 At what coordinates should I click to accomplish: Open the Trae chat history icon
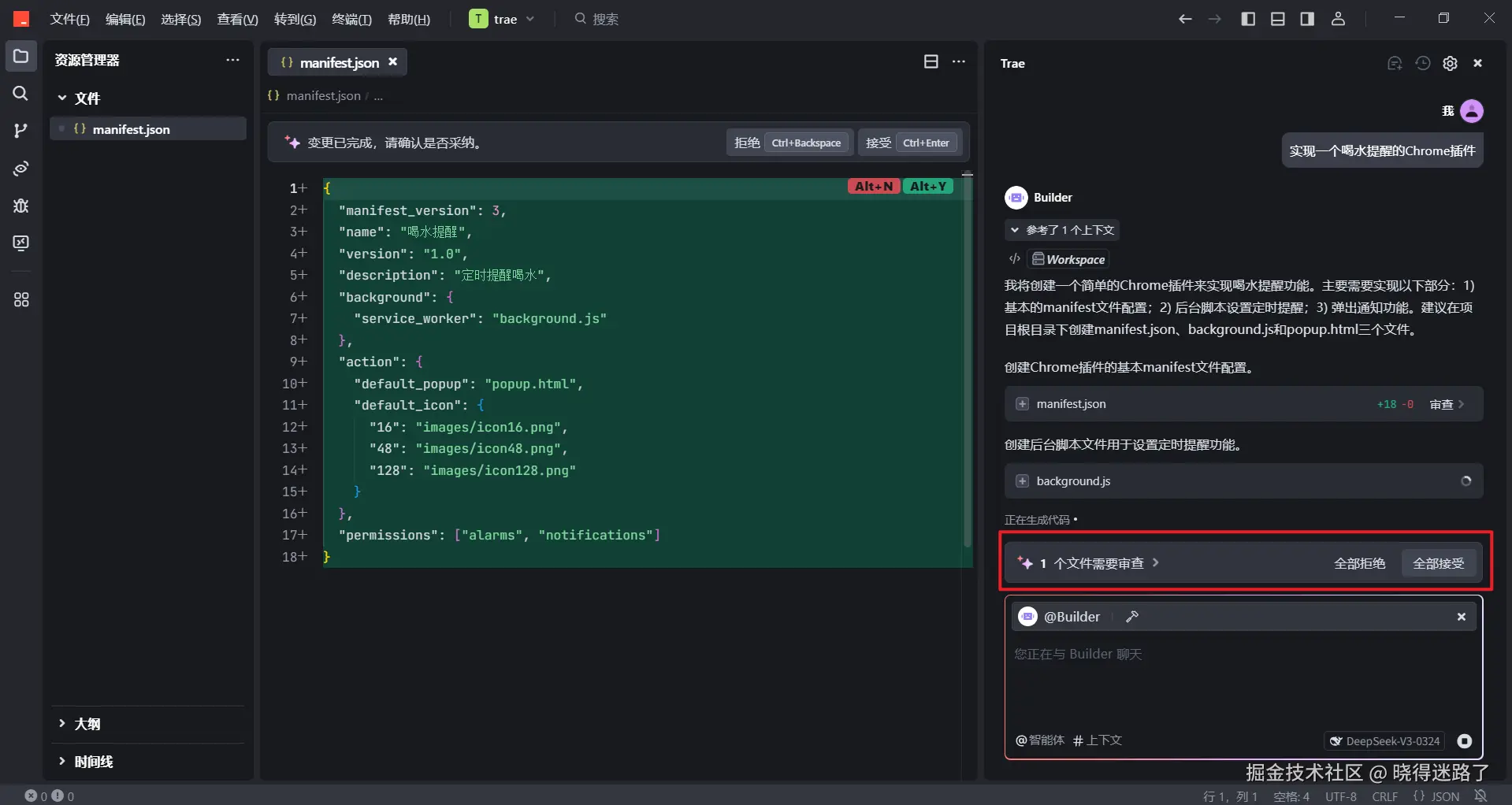pyautogui.click(x=1422, y=63)
